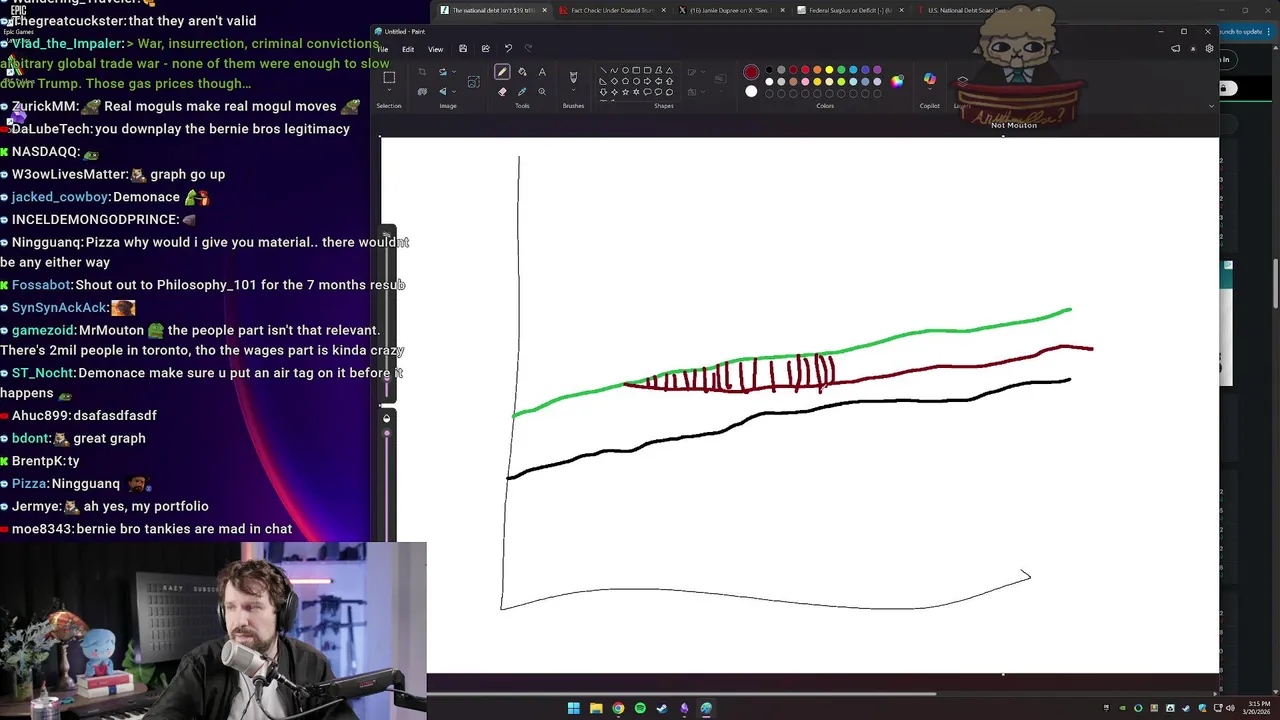Select the Eraser tool
The image size is (1280, 720).
coord(502,91)
